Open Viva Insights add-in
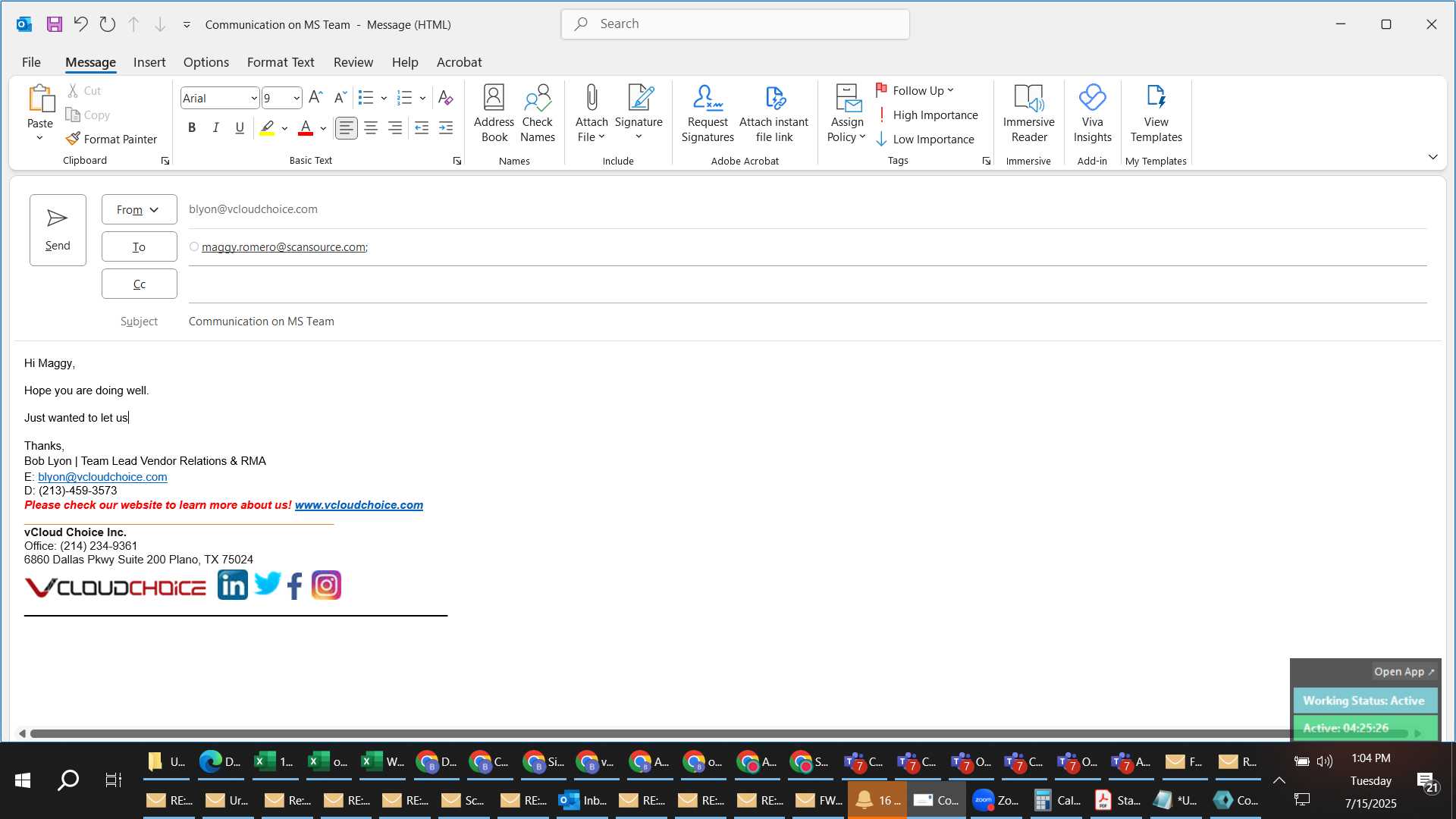This screenshot has height=819, width=1456. 1092,114
